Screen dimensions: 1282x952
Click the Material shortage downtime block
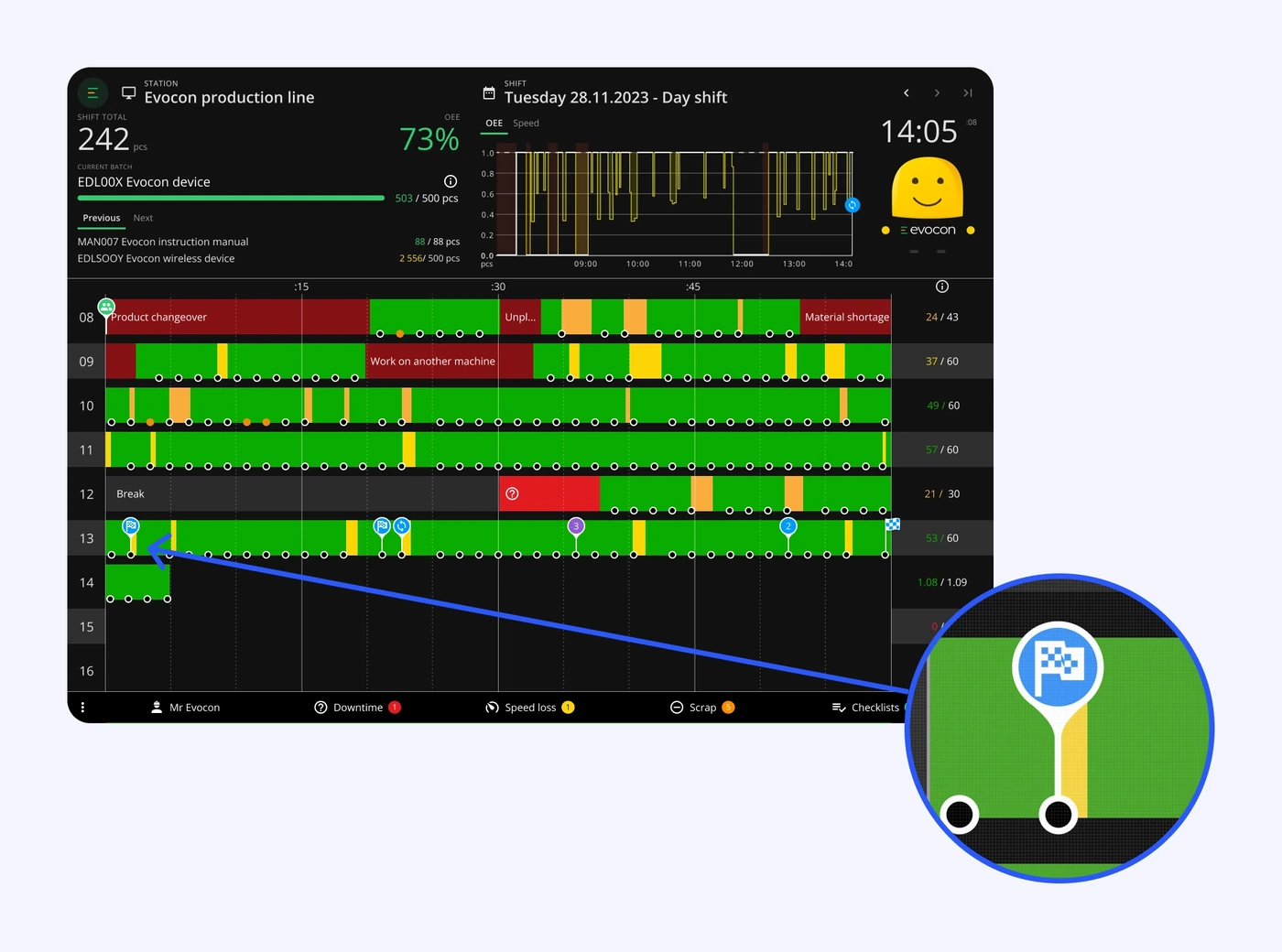846,317
